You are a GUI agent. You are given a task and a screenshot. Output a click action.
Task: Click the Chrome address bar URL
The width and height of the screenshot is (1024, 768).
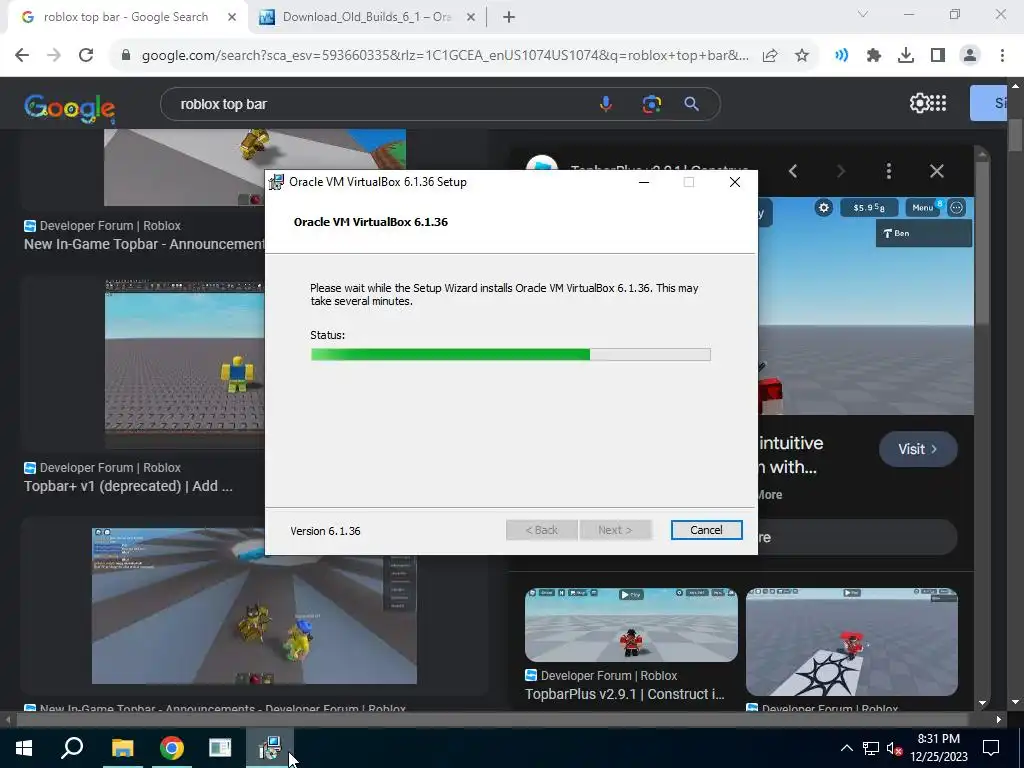click(445, 56)
